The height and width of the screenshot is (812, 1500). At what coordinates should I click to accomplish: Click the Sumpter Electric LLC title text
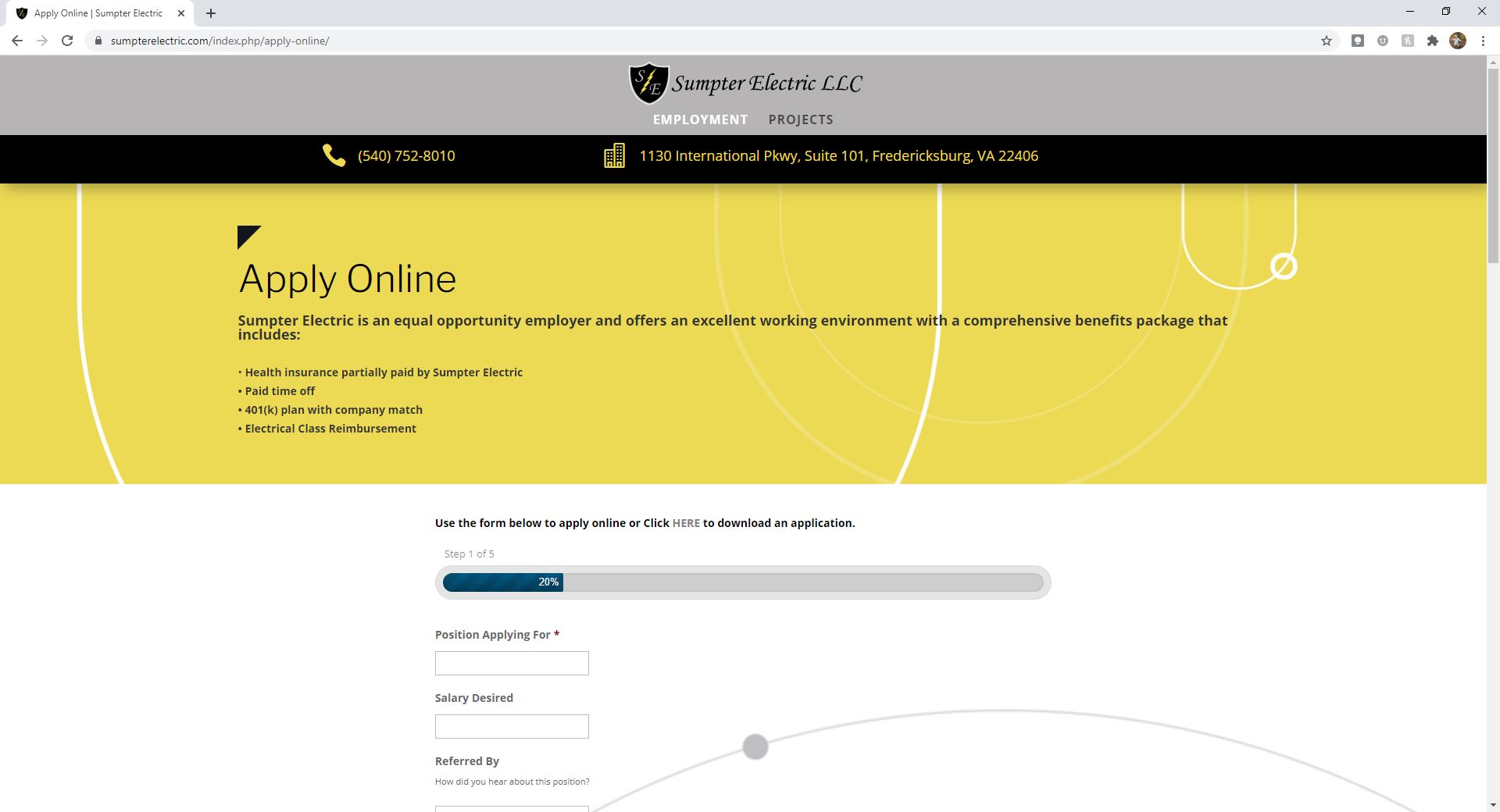click(767, 84)
